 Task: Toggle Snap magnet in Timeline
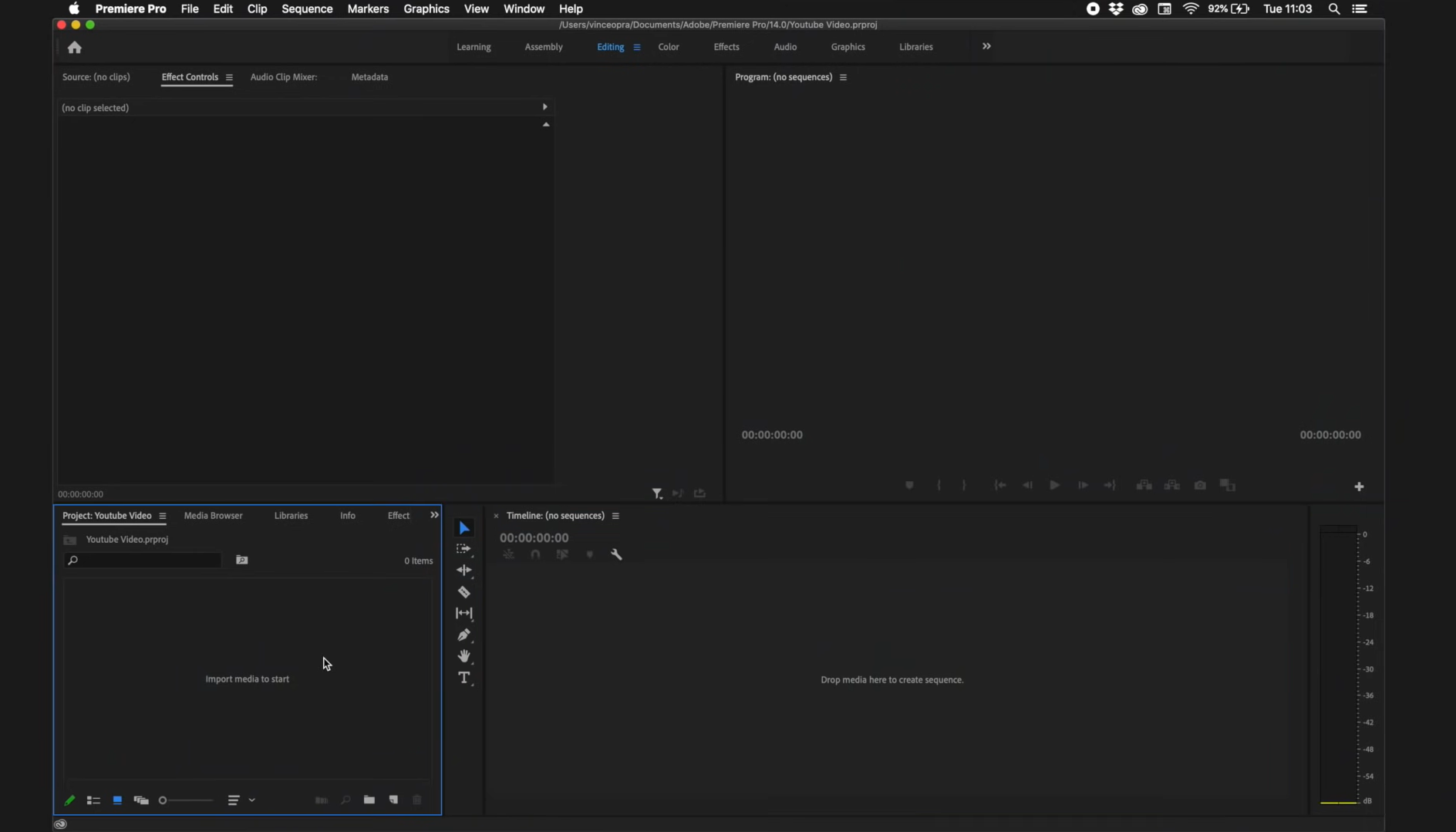[x=535, y=554]
